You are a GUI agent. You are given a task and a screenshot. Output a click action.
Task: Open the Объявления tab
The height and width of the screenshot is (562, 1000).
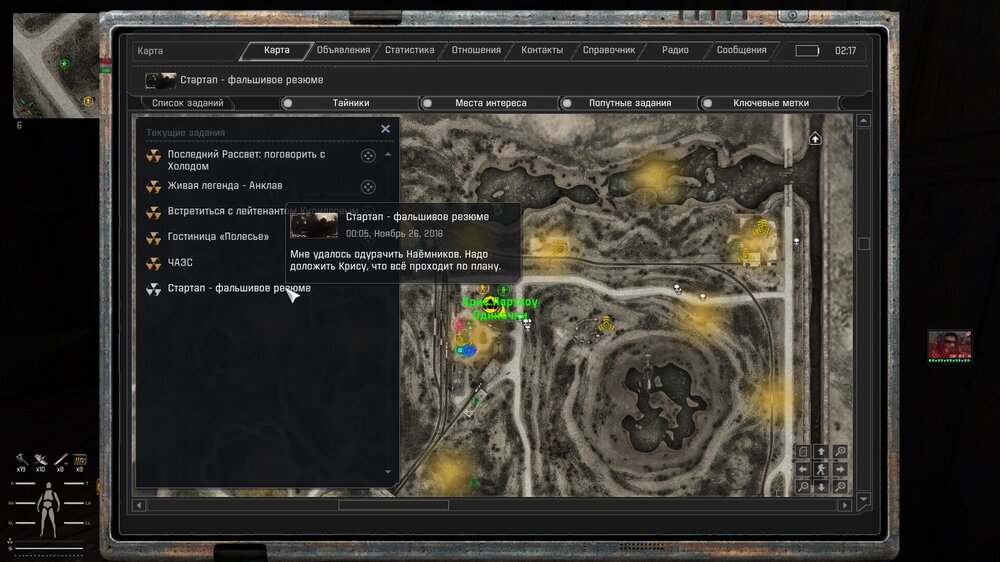tap(343, 50)
